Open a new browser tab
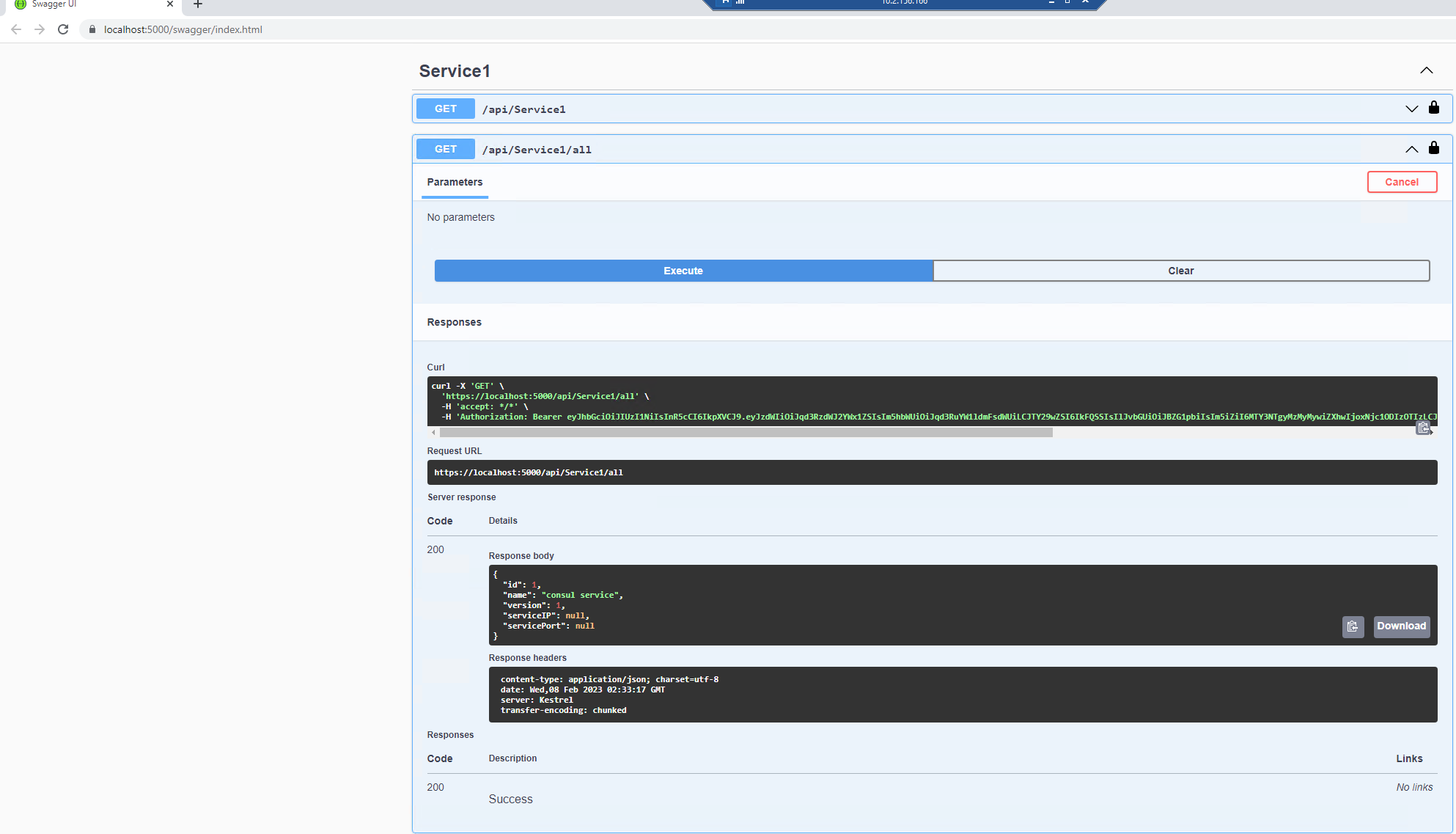The height and width of the screenshot is (834, 1456). [x=198, y=4]
